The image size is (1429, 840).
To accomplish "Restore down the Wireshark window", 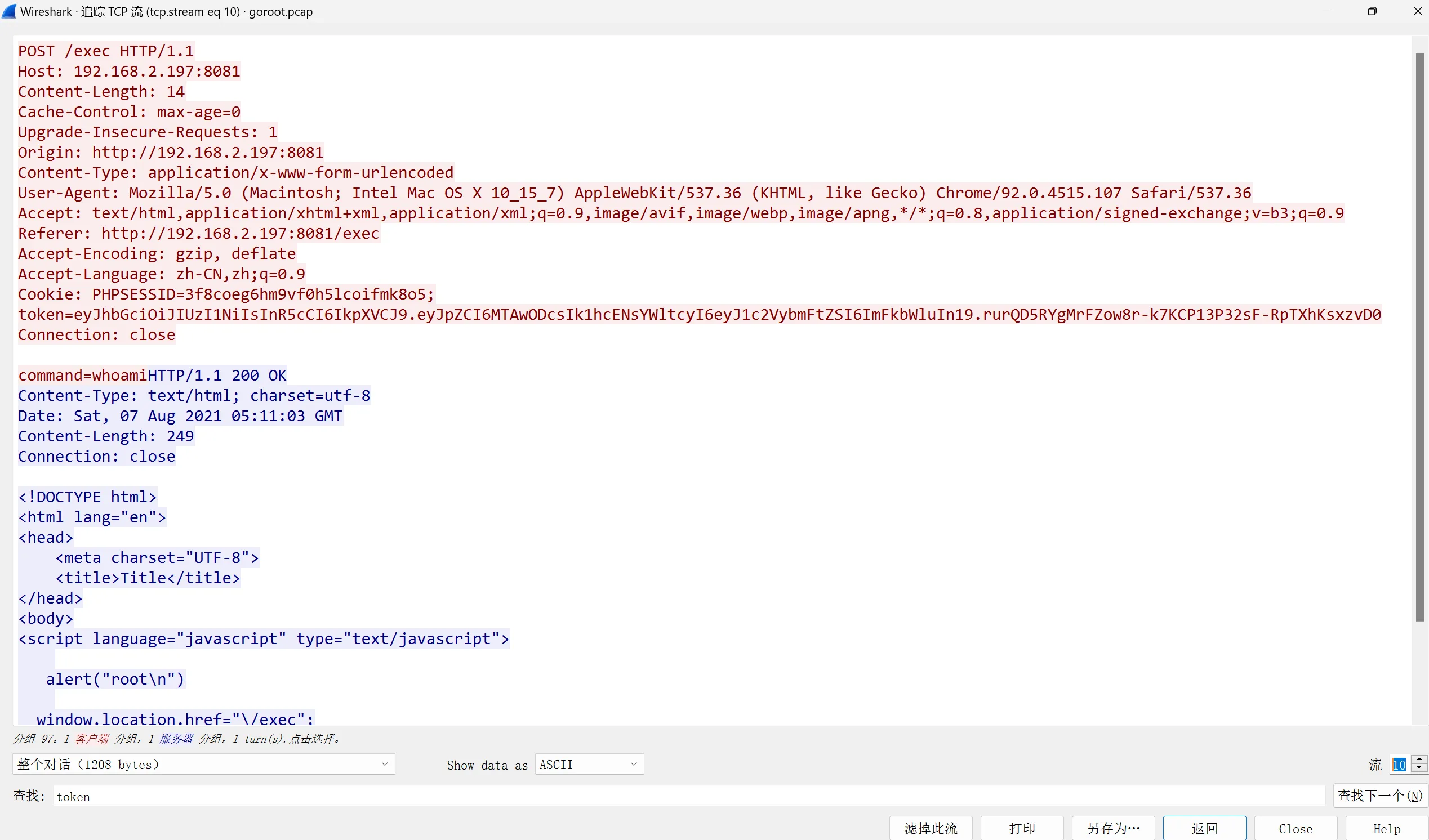I will point(1372,11).
